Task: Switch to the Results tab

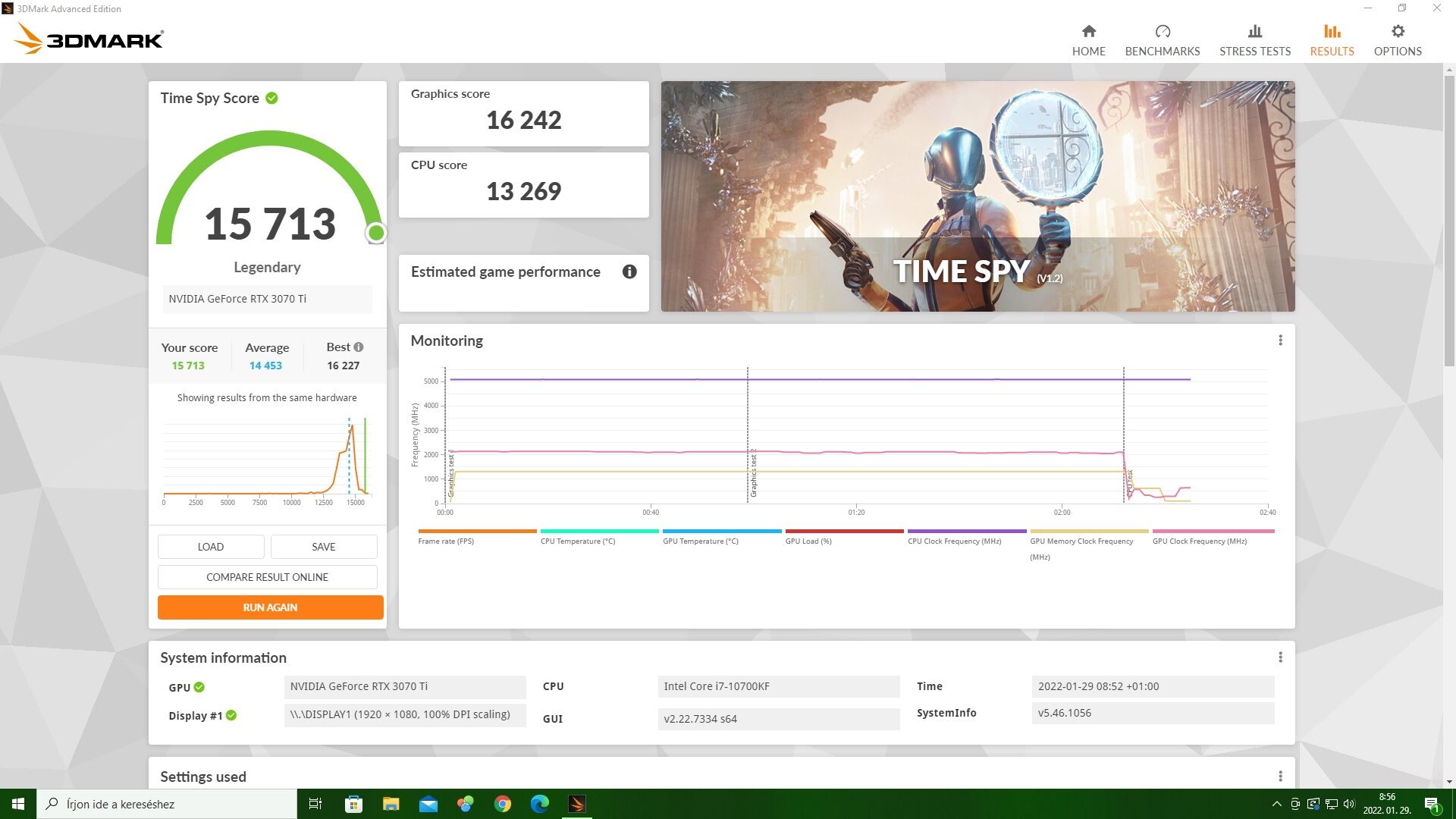Action: (1332, 39)
